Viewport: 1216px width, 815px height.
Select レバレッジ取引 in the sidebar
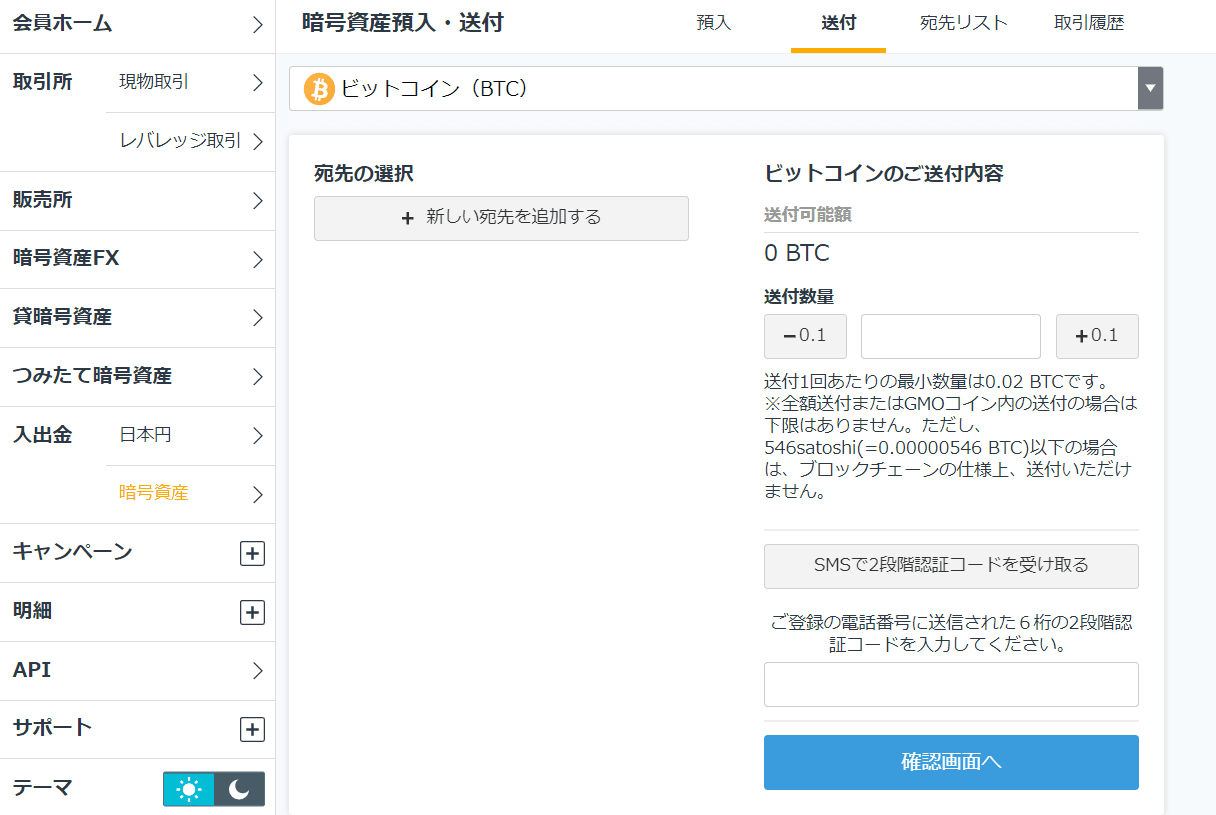(190, 141)
